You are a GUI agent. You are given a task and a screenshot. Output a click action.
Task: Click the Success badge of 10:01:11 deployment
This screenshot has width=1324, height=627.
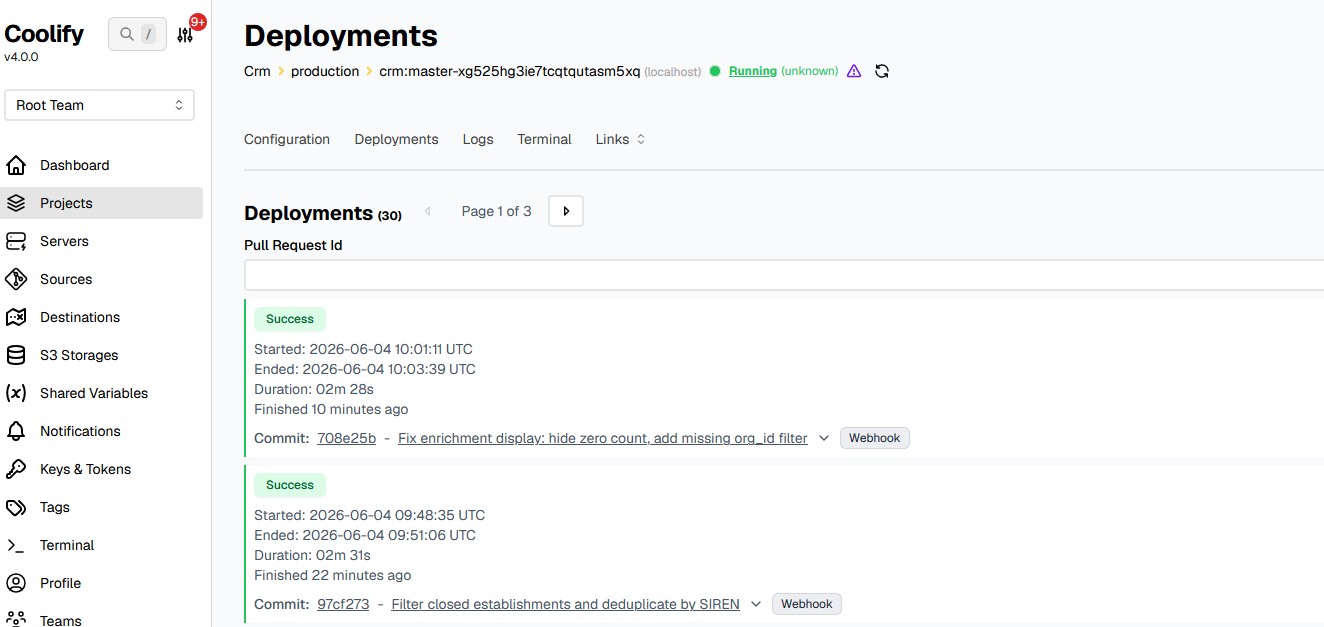(290, 319)
